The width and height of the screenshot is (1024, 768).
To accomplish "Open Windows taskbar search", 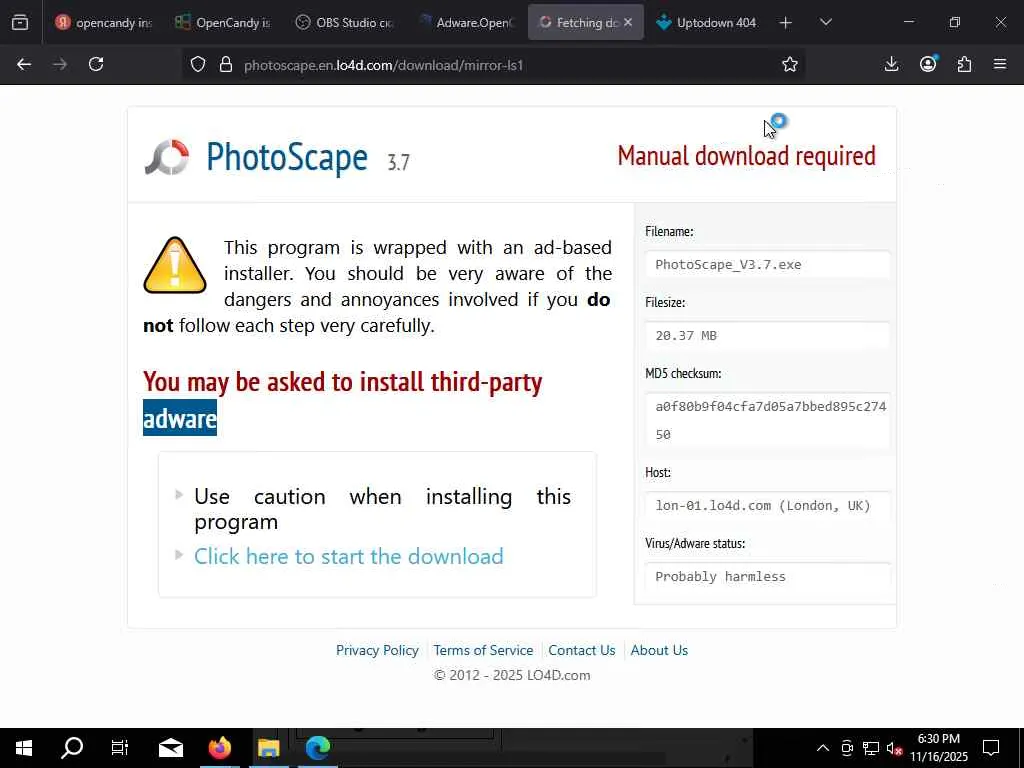I will click(72, 748).
